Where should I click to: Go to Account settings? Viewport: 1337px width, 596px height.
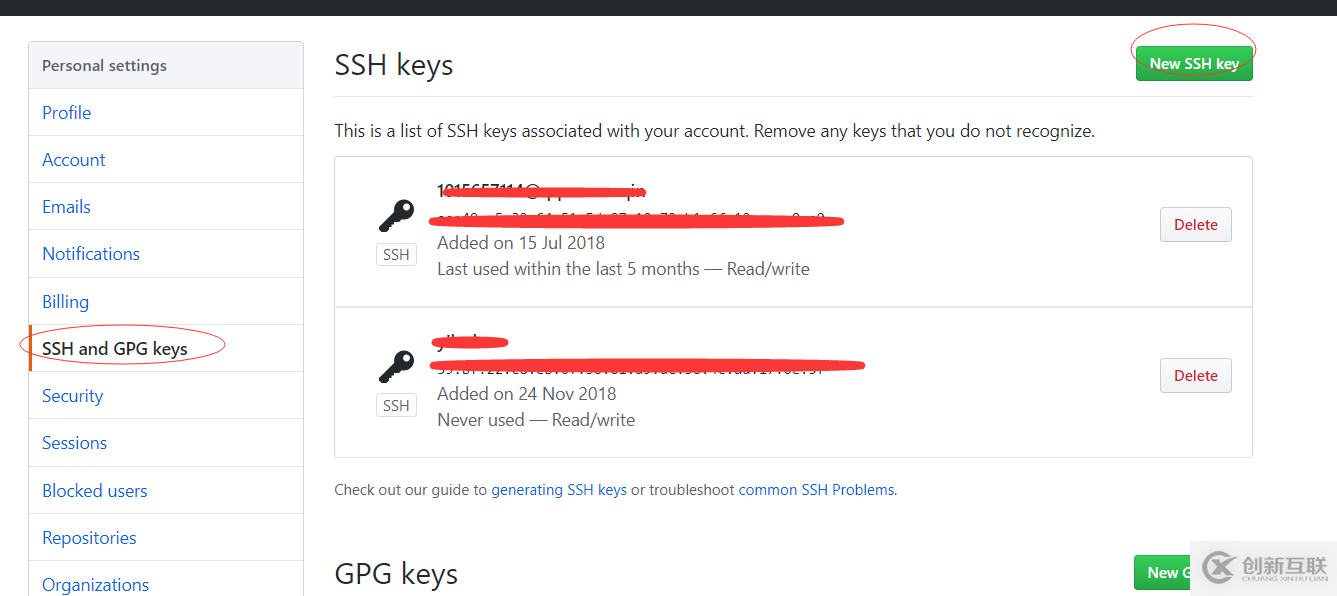(74, 160)
